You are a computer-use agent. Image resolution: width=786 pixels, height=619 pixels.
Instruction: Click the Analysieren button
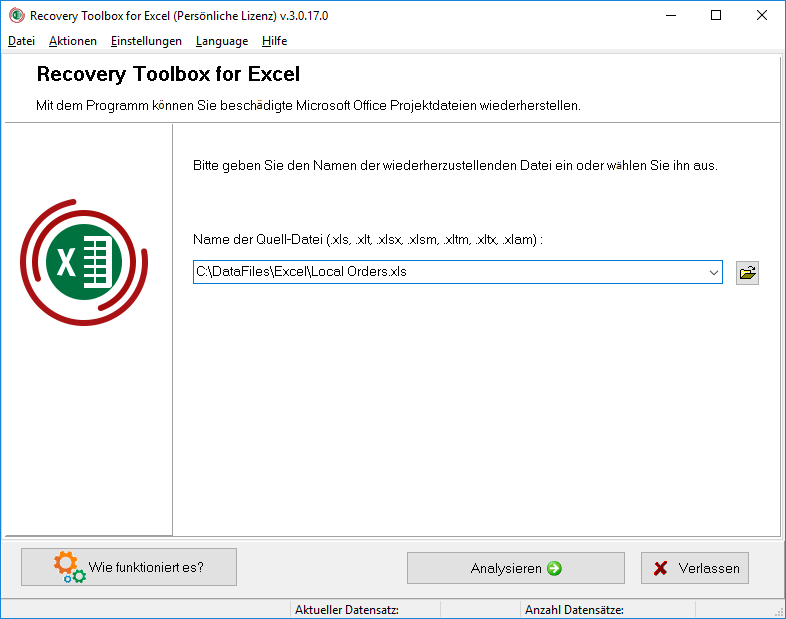click(x=515, y=568)
